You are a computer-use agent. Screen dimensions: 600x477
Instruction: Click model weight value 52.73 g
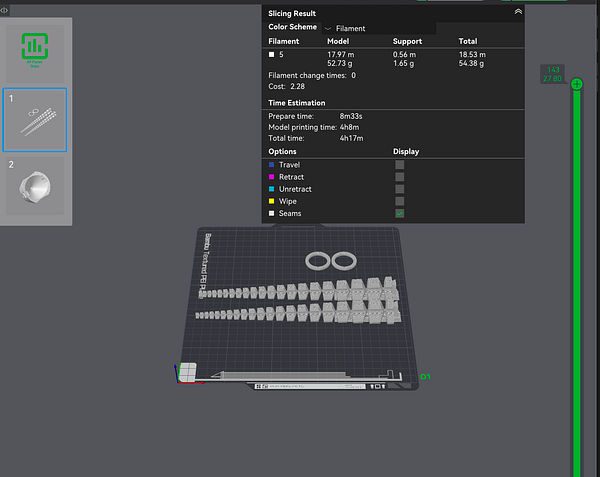(340, 63)
